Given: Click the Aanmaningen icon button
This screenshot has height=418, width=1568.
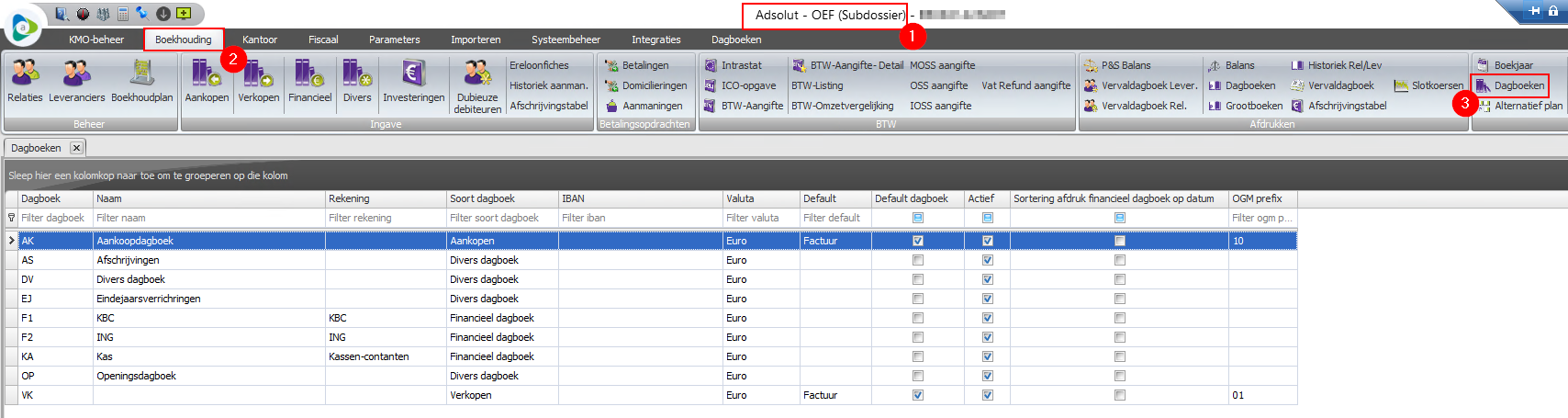Looking at the screenshot, I should click(x=644, y=106).
